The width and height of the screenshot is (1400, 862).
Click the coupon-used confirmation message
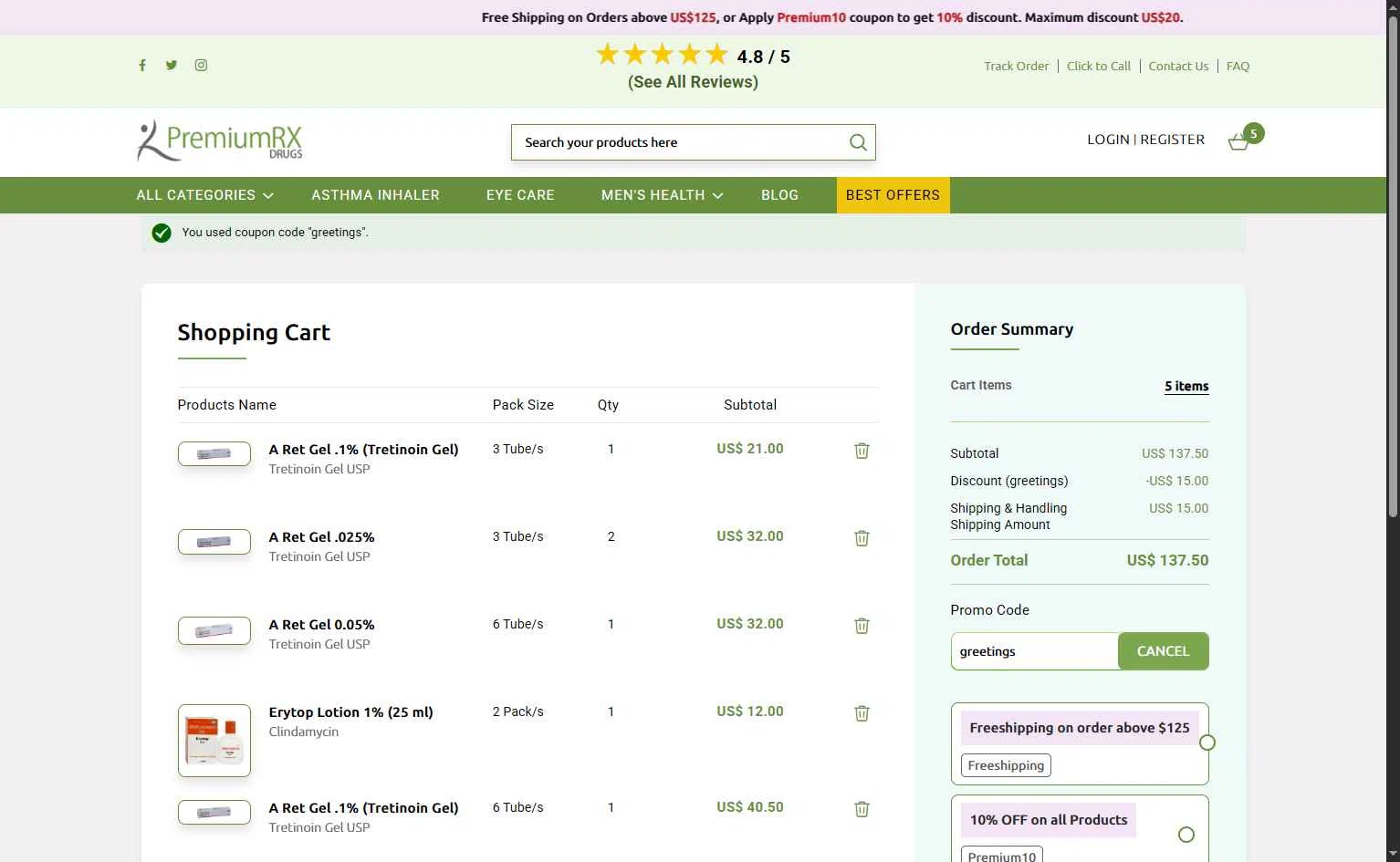click(x=275, y=233)
